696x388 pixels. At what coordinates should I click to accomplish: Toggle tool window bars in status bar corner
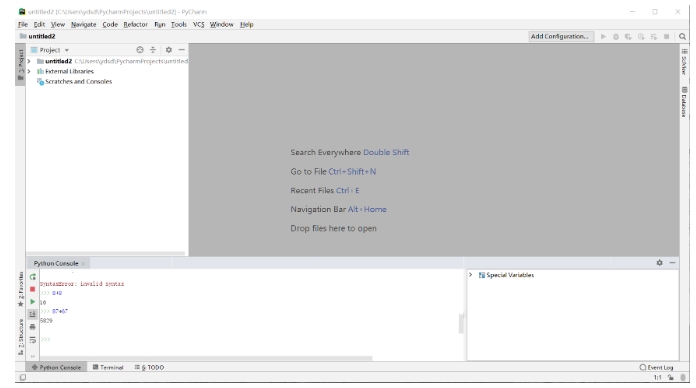point(23,377)
